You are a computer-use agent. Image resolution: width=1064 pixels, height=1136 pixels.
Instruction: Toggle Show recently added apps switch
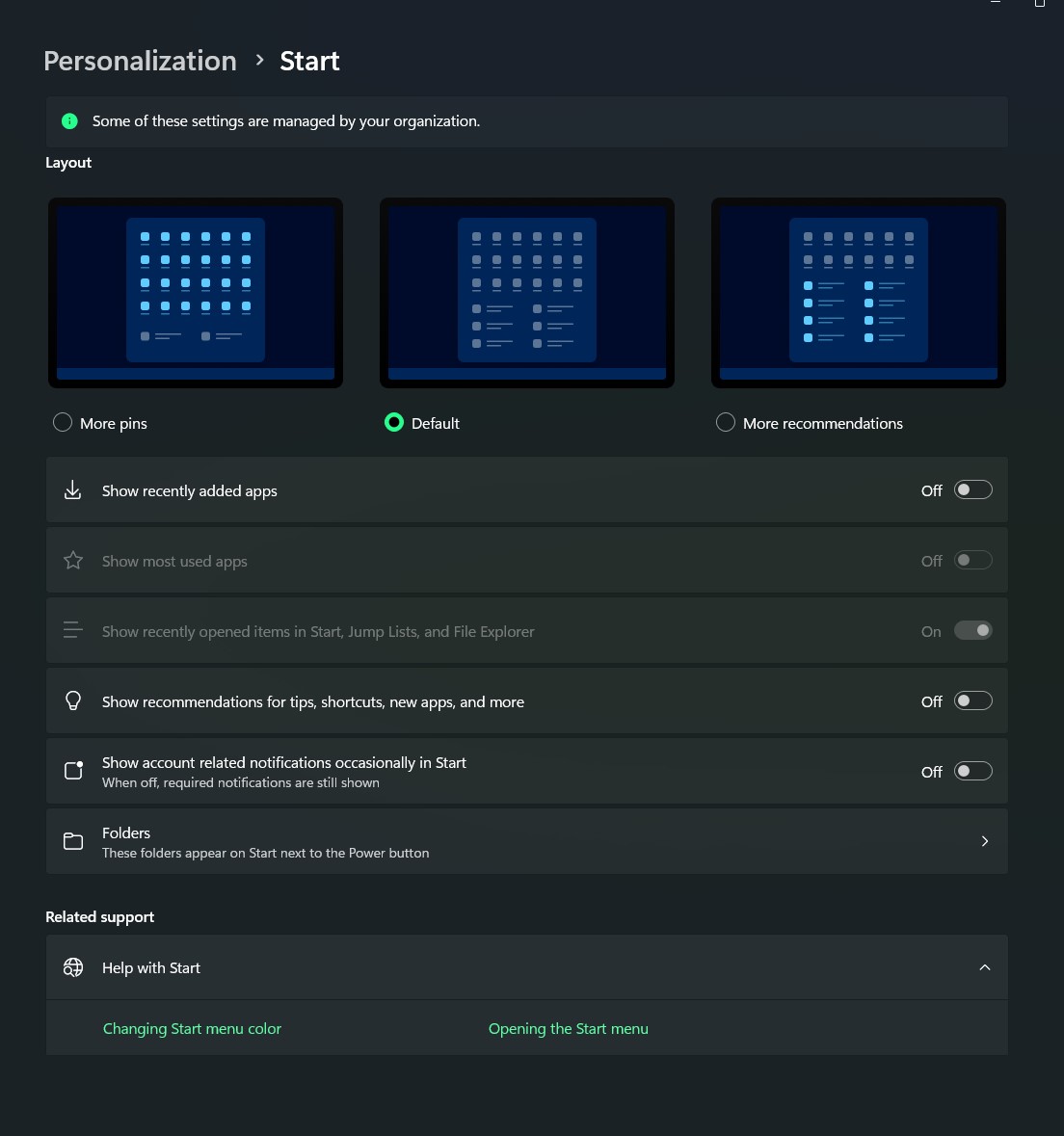972,490
